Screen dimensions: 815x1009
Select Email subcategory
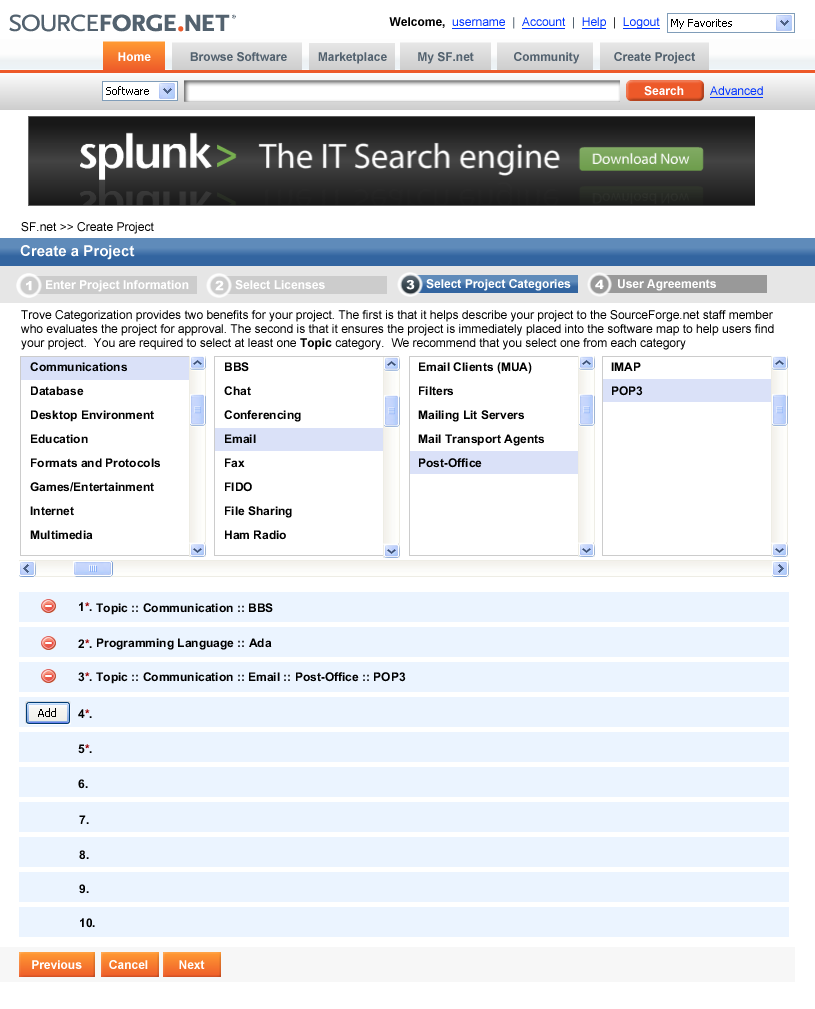coord(299,439)
